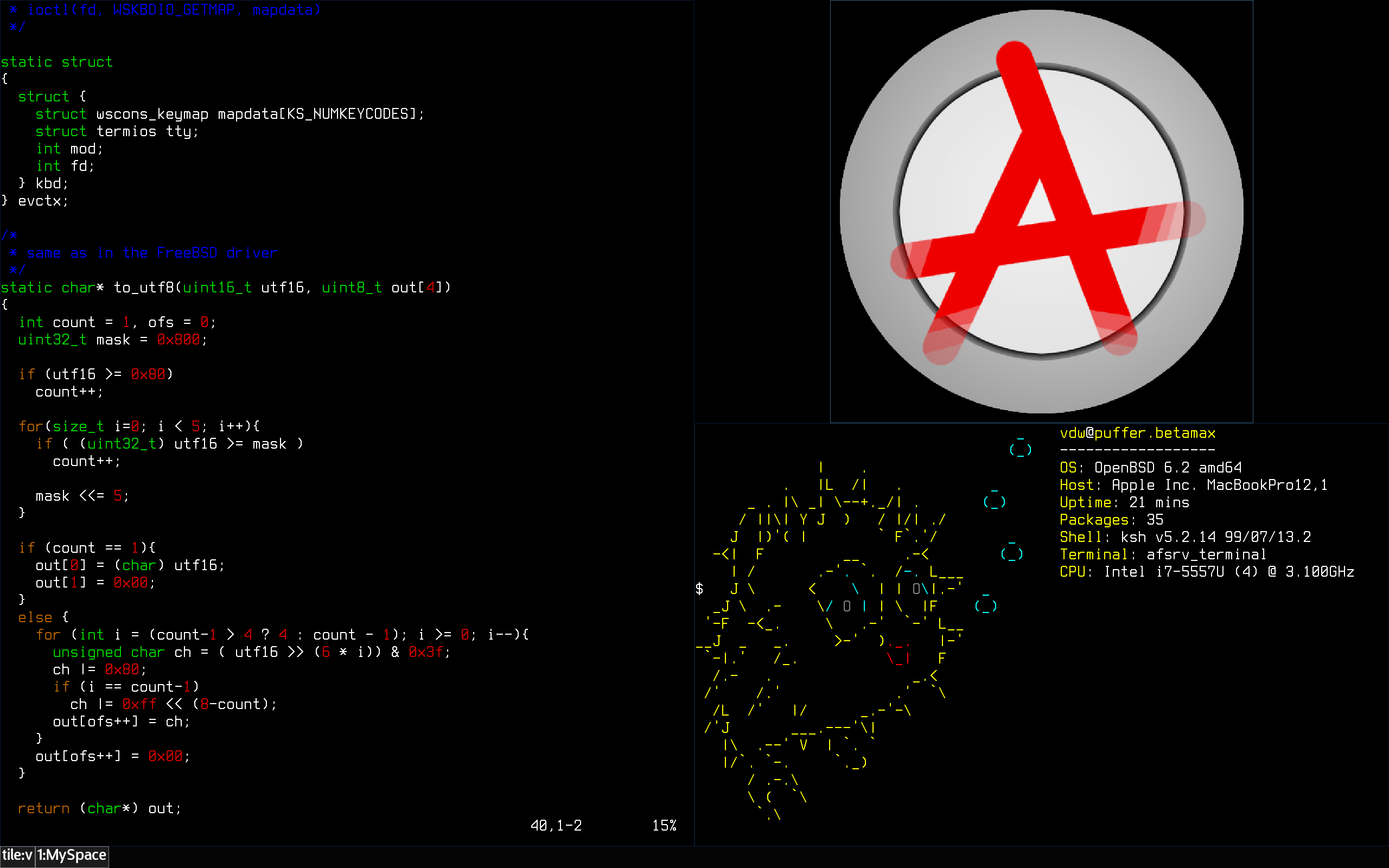Click the 'return (char*) out;' line
The height and width of the screenshot is (868, 1389).
(100, 809)
